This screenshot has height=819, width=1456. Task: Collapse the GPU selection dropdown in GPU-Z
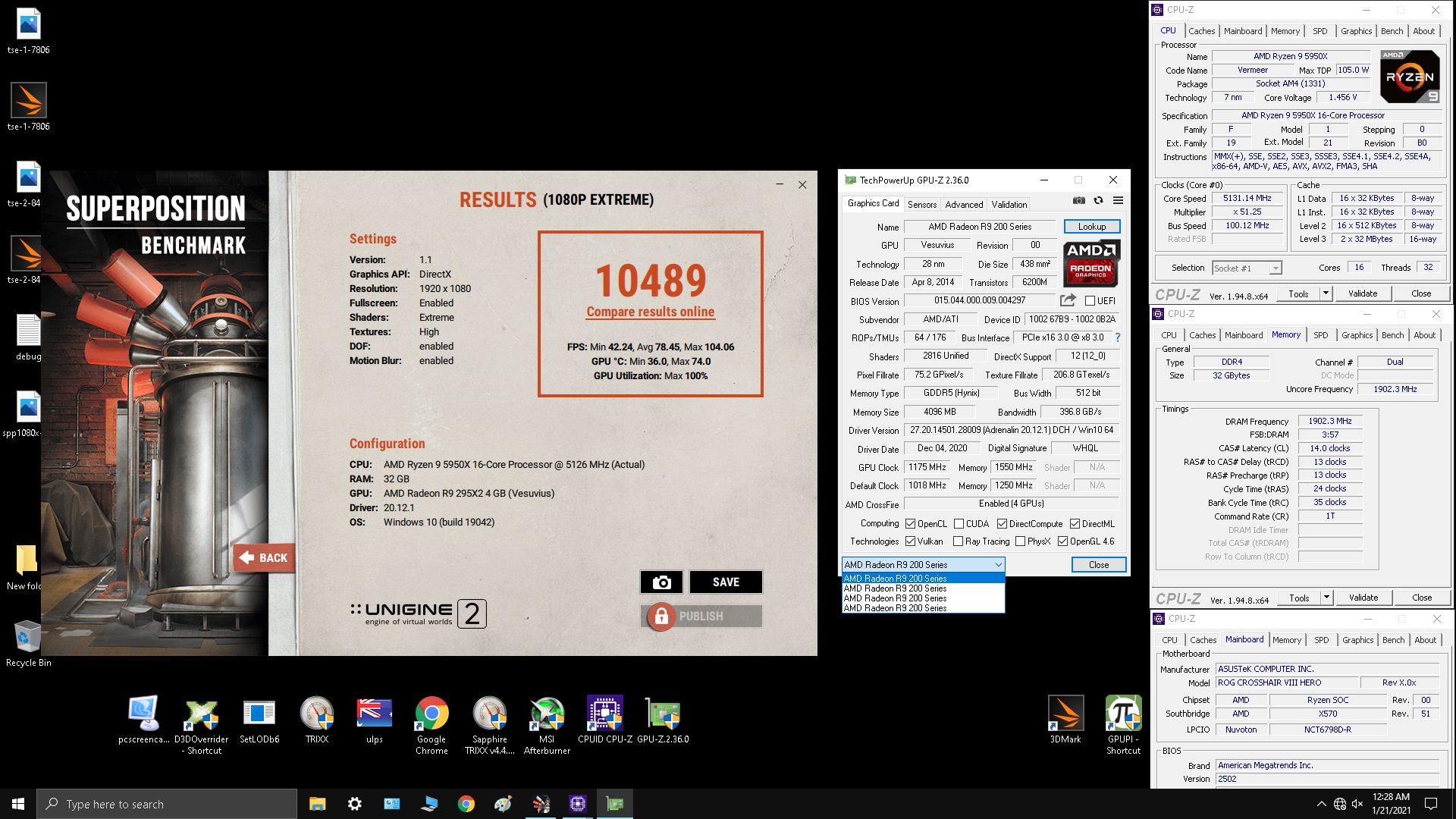pyautogui.click(x=998, y=565)
